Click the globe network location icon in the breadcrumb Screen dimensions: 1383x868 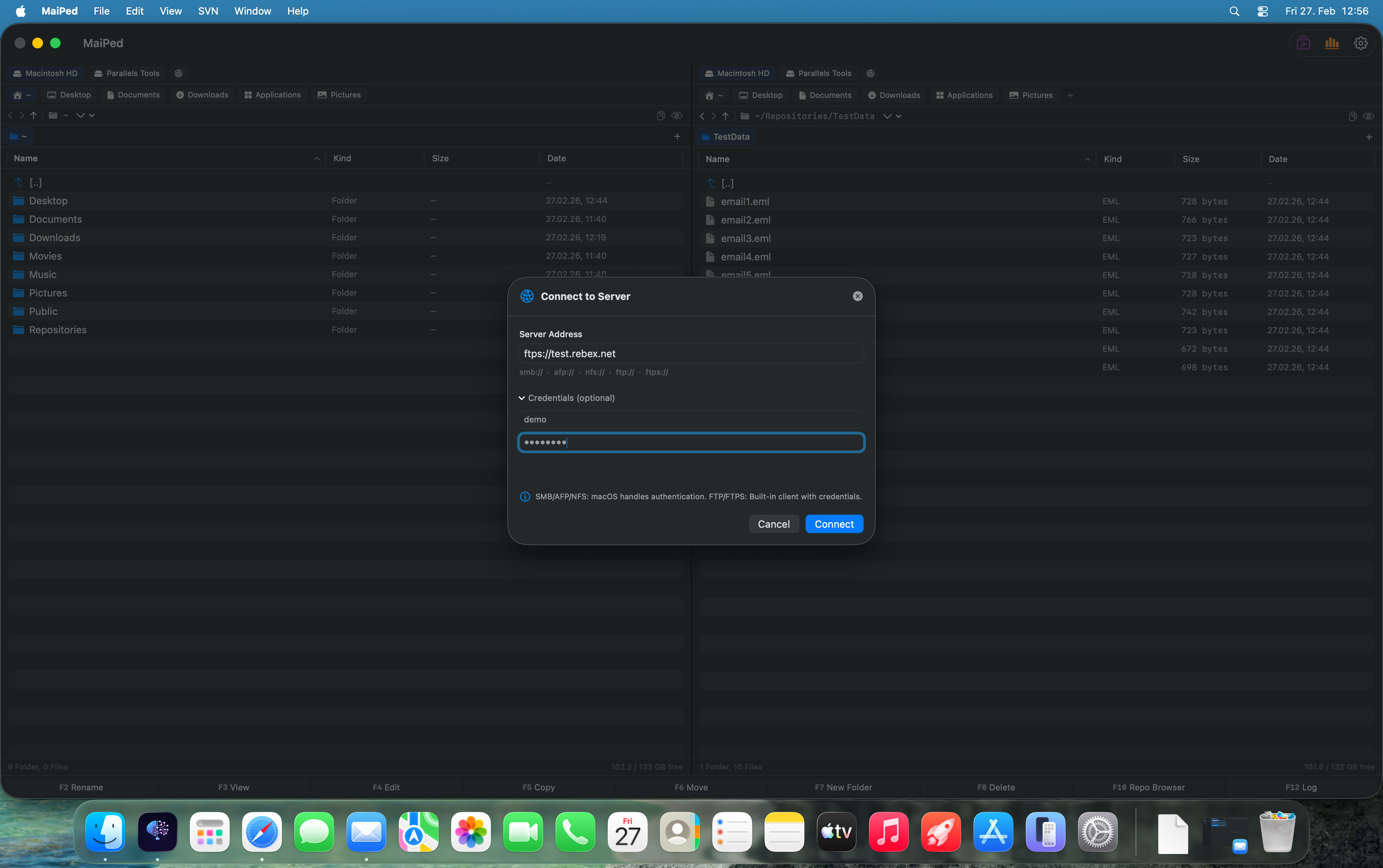tap(178, 73)
